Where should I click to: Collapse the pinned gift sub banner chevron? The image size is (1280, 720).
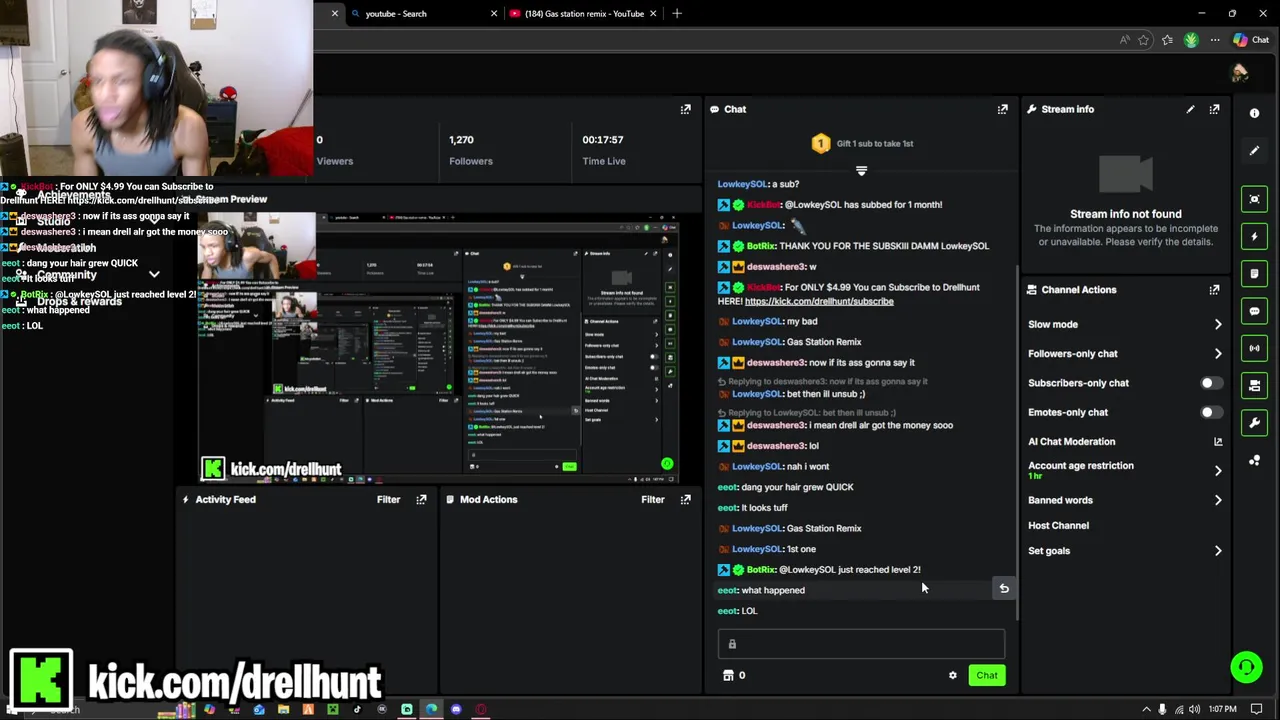click(x=861, y=170)
